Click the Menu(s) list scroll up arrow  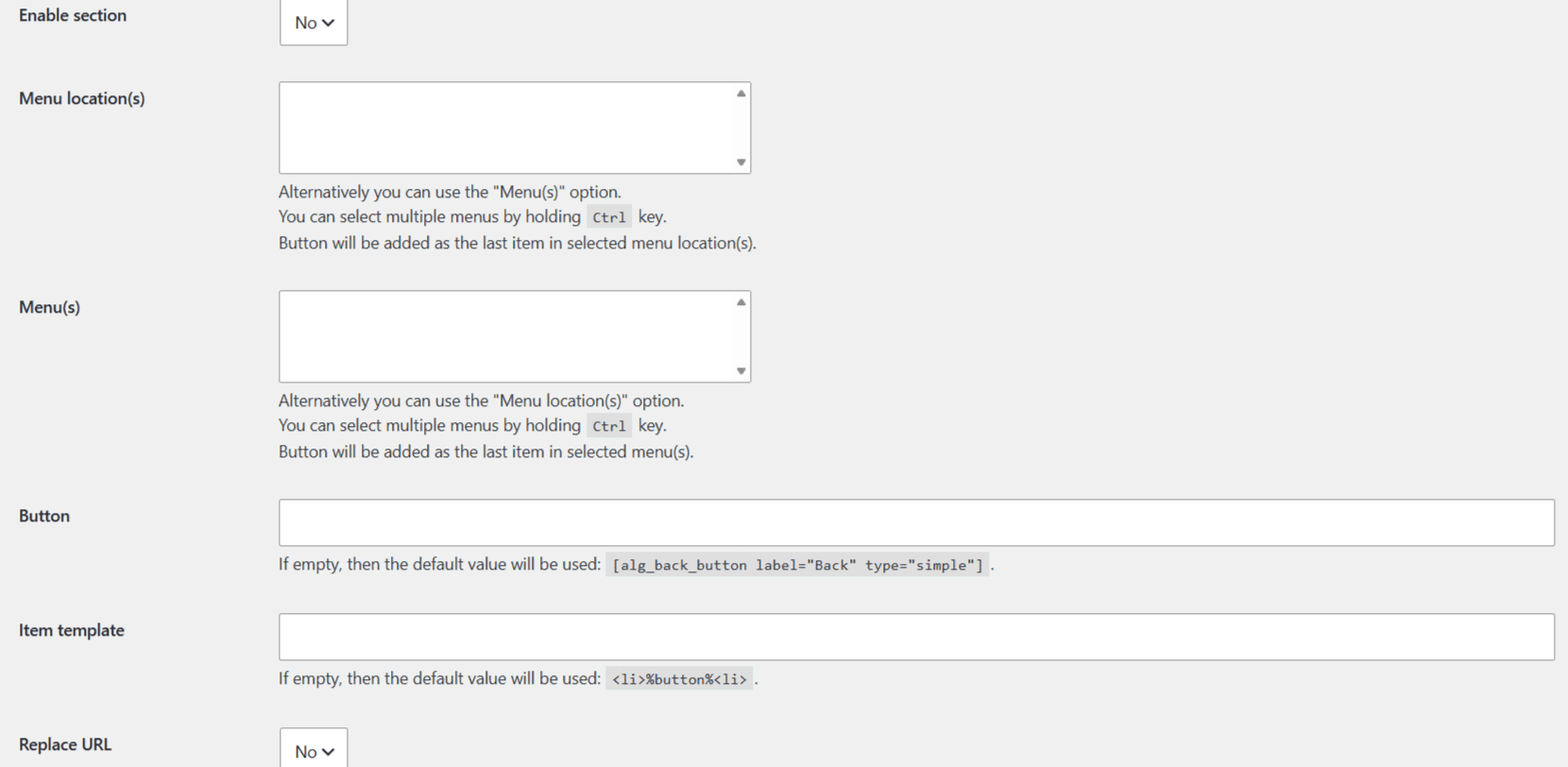(x=741, y=302)
